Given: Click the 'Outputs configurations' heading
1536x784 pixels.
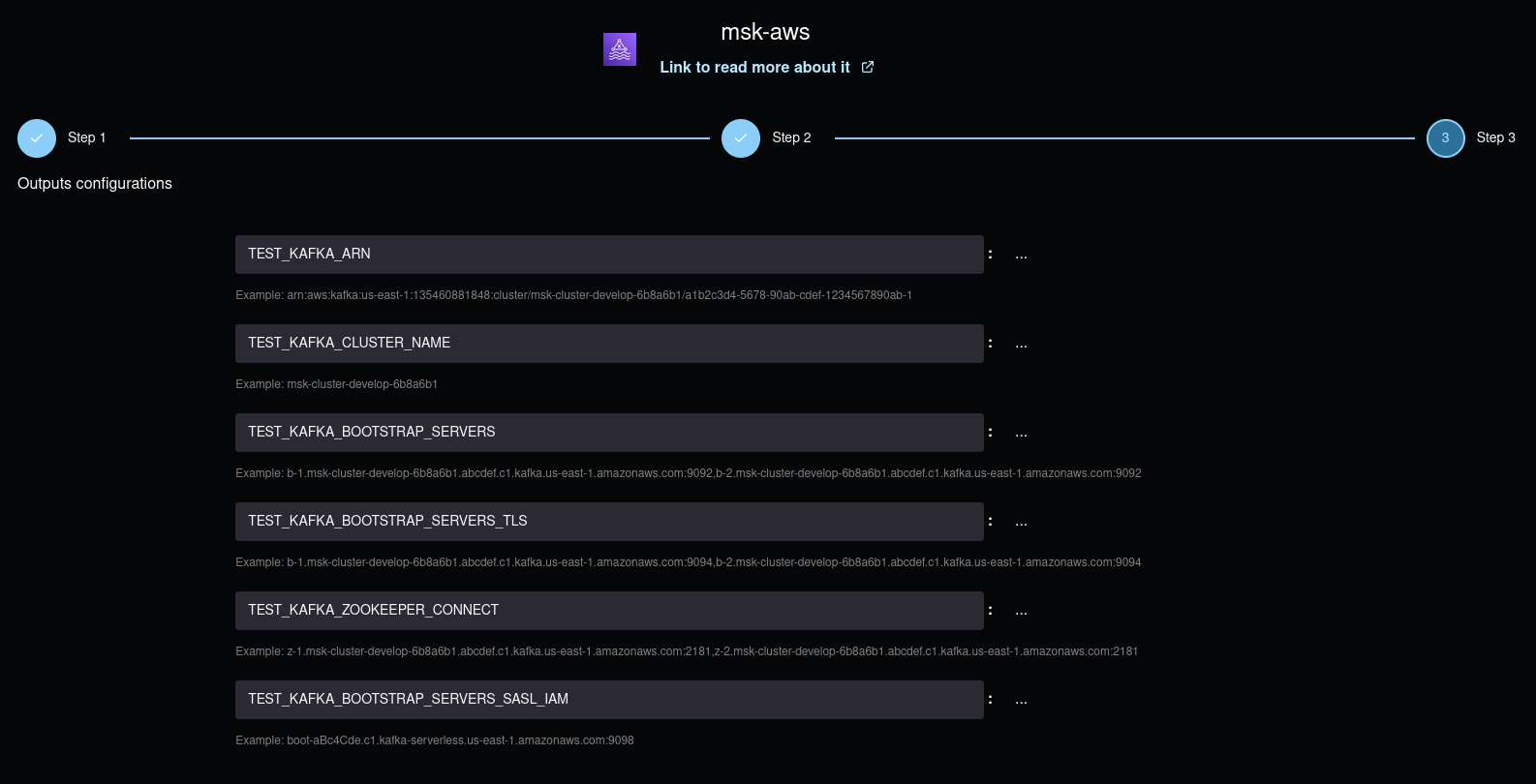Looking at the screenshot, I should click(95, 184).
